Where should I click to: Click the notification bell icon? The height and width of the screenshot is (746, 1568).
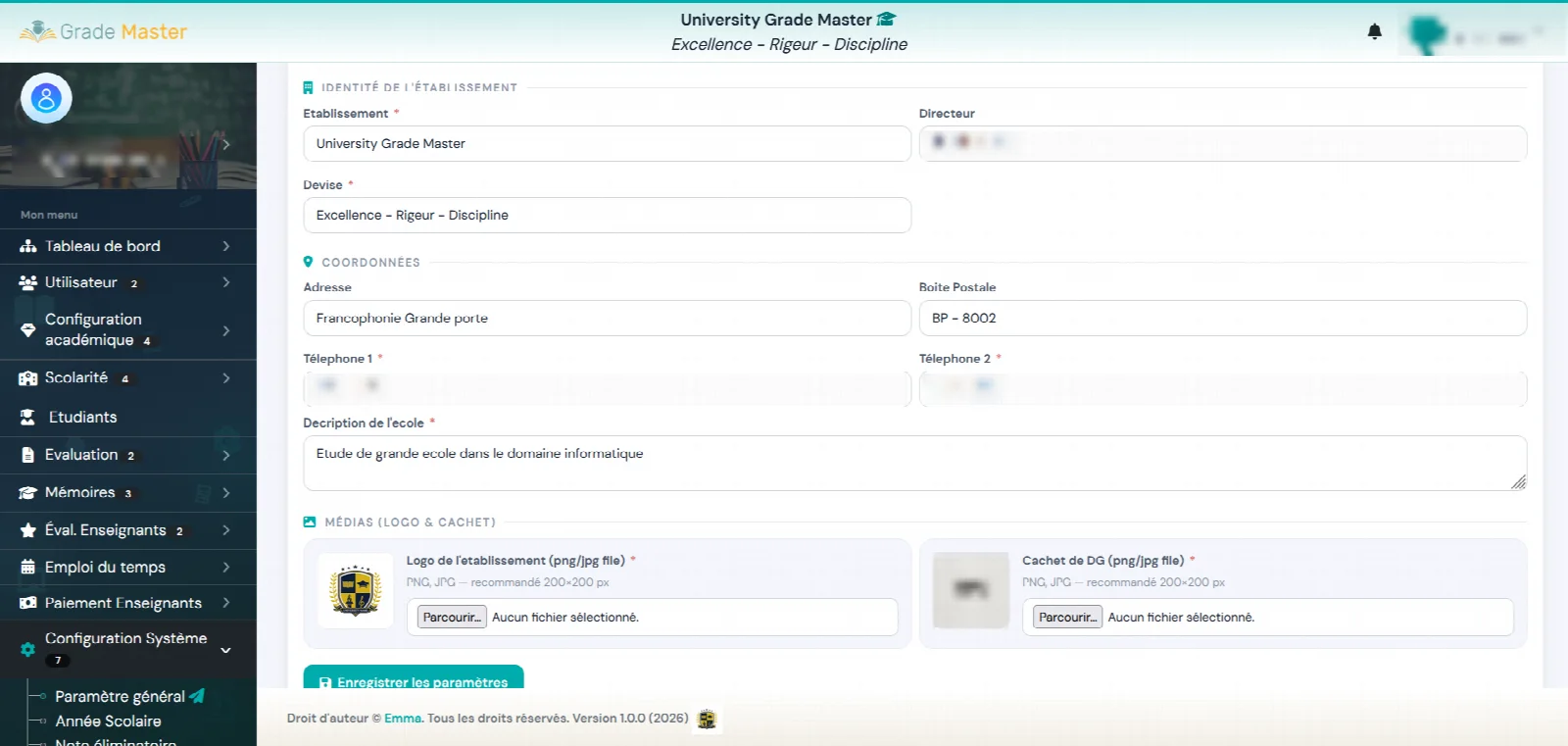pos(1374,31)
